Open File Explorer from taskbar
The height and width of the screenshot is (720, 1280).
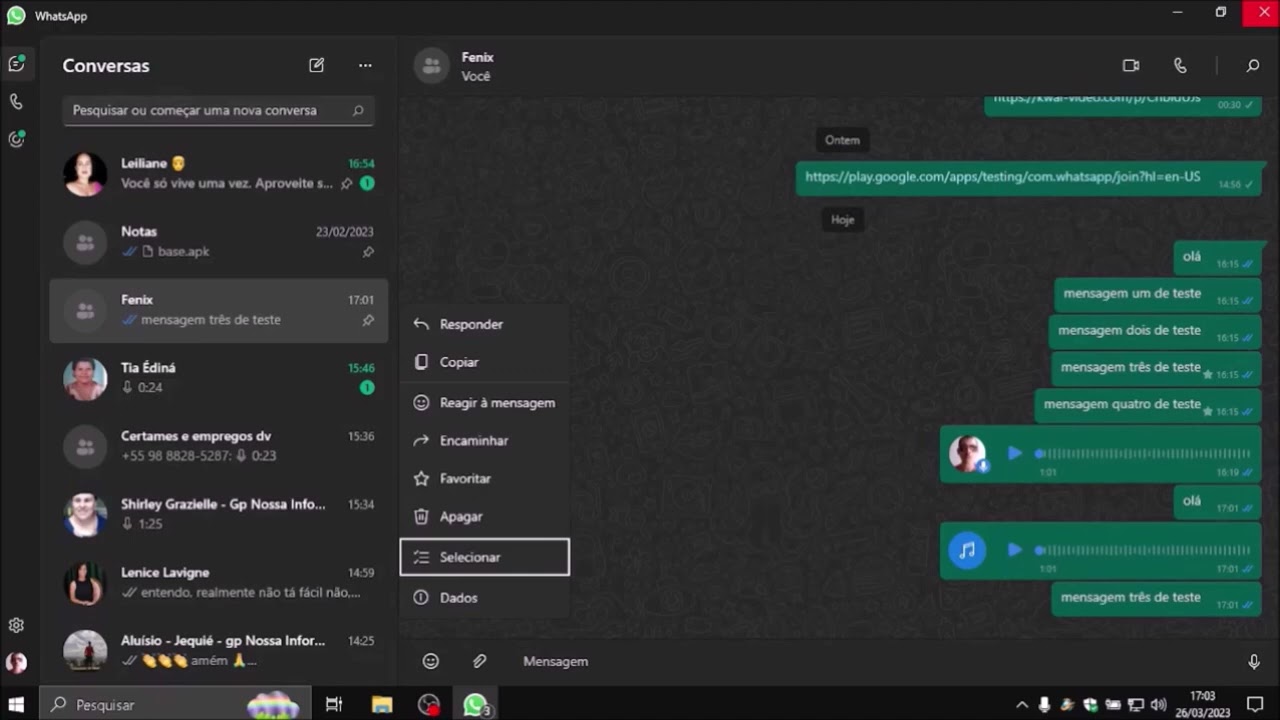tap(382, 705)
